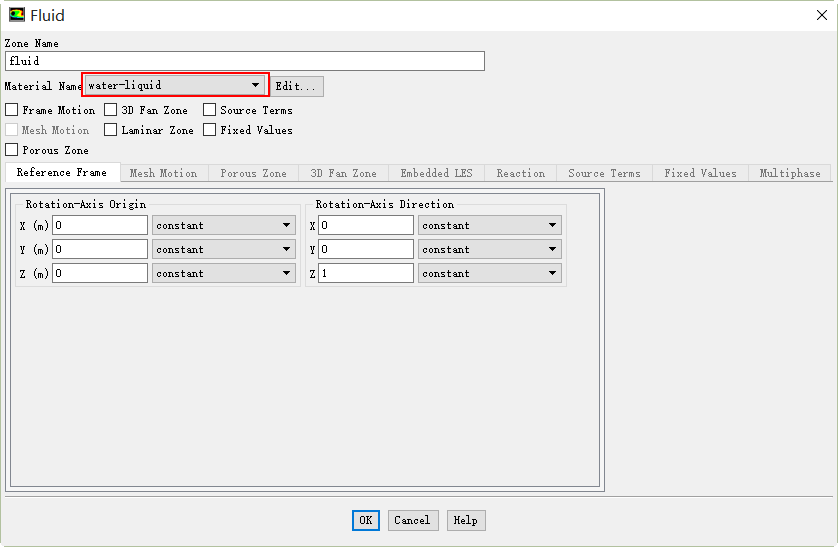Switch to the Fixed Values tab
Screen dimensions: 838x547
tap(701, 173)
